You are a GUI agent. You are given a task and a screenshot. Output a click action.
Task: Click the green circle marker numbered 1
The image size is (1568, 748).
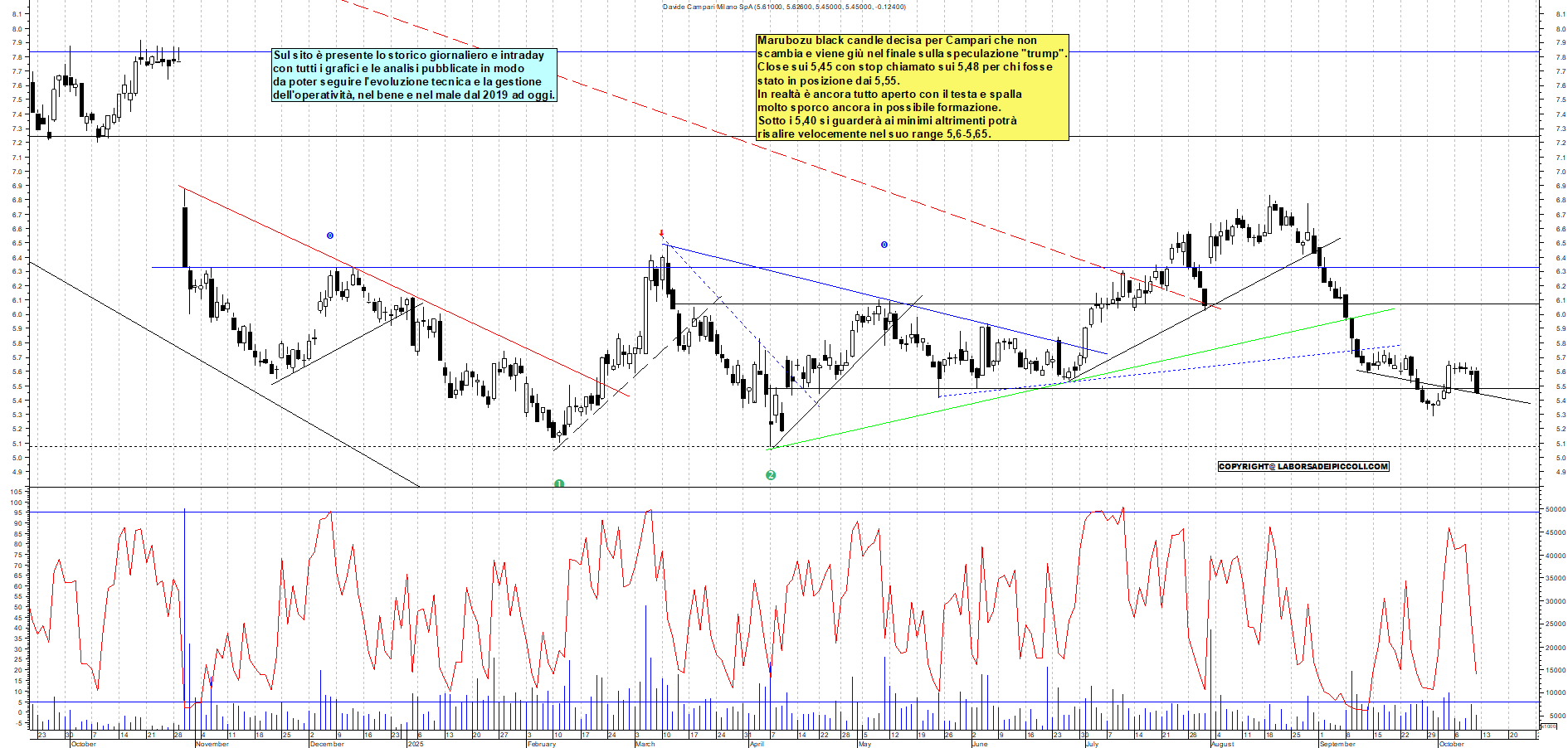point(559,483)
